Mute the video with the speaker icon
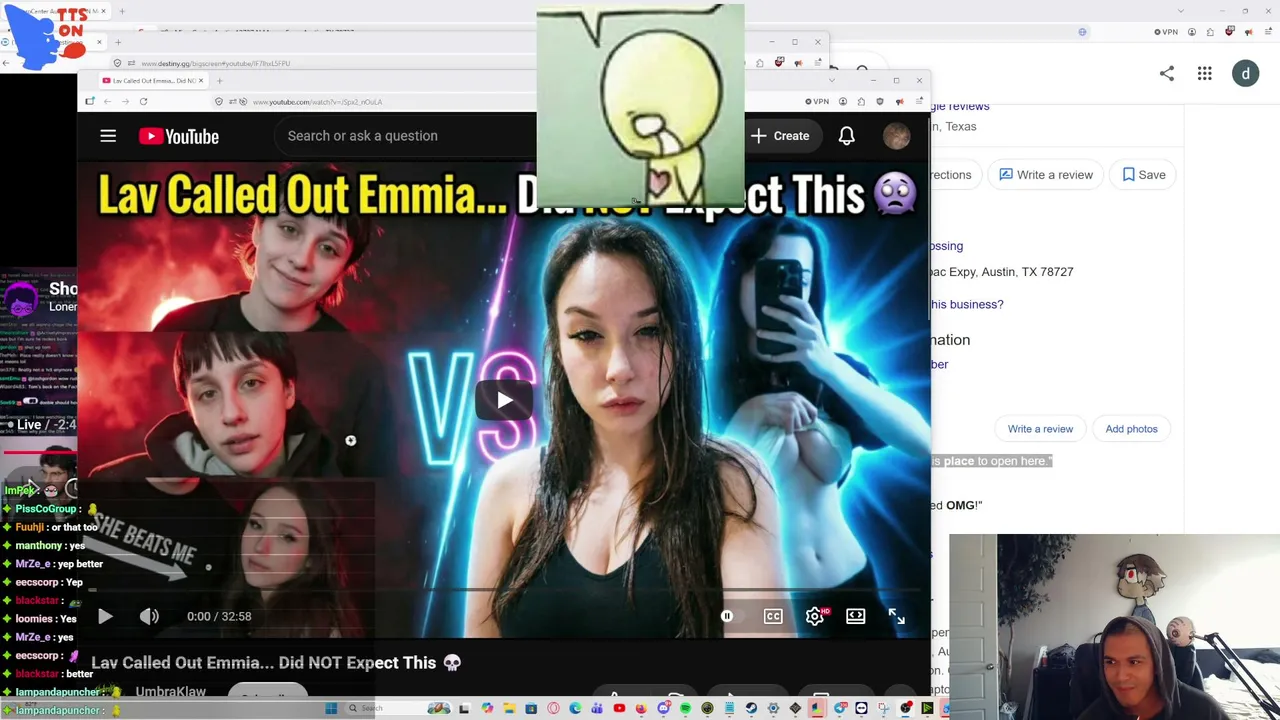Image resolution: width=1280 pixels, height=720 pixels. pyautogui.click(x=149, y=616)
